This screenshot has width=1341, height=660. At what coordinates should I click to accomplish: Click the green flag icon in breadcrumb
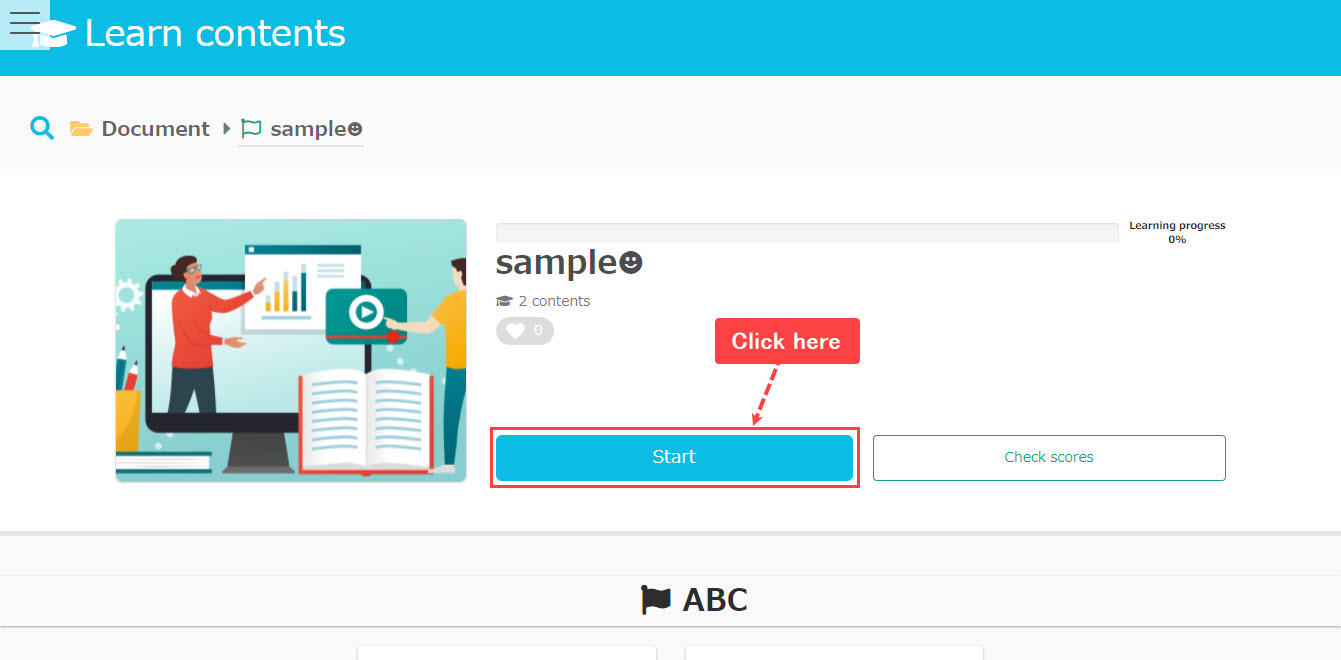pos(251,129)
